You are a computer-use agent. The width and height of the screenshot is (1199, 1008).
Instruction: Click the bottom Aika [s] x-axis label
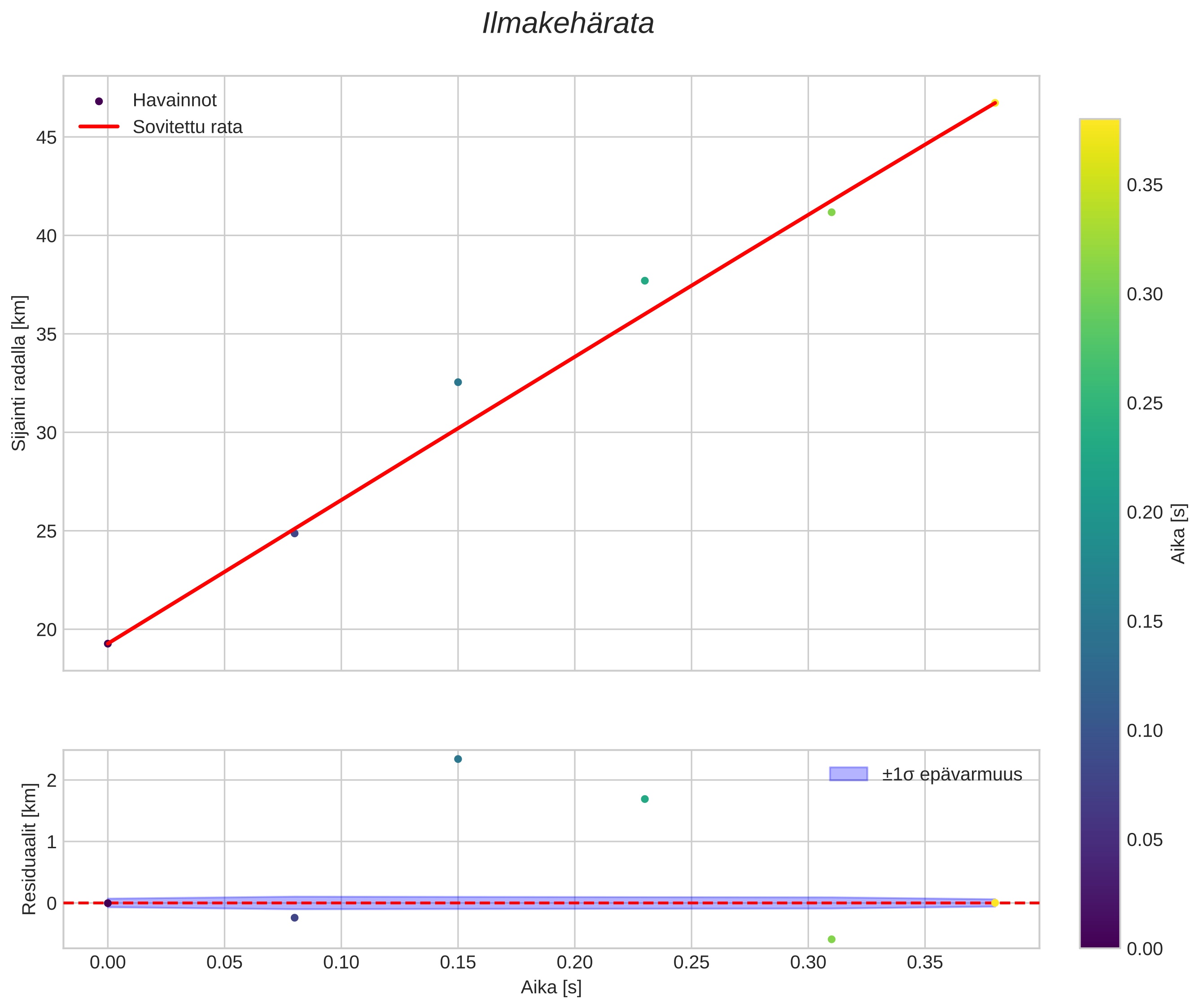551,987
